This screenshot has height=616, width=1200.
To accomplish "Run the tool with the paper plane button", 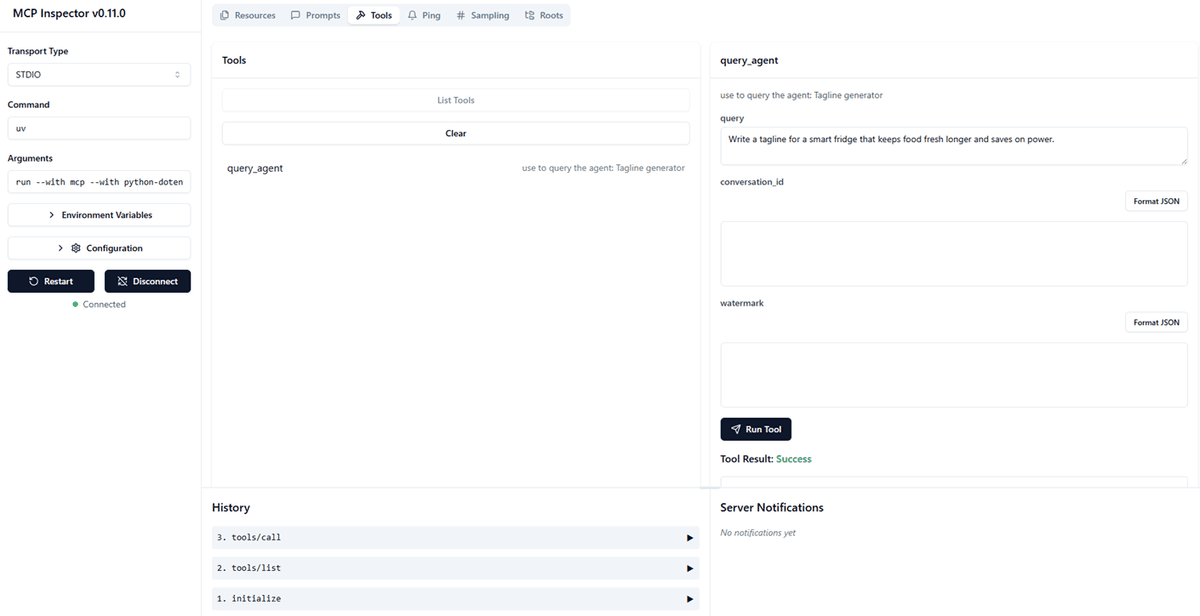I will click(x=756, y=429).
